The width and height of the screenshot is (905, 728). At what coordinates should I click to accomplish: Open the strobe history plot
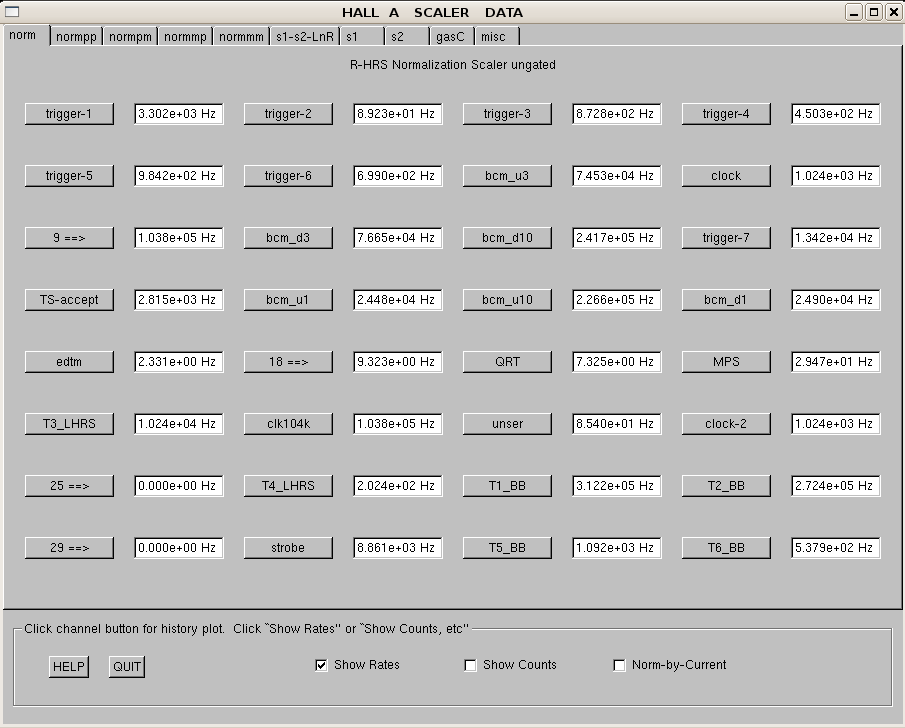288,548
